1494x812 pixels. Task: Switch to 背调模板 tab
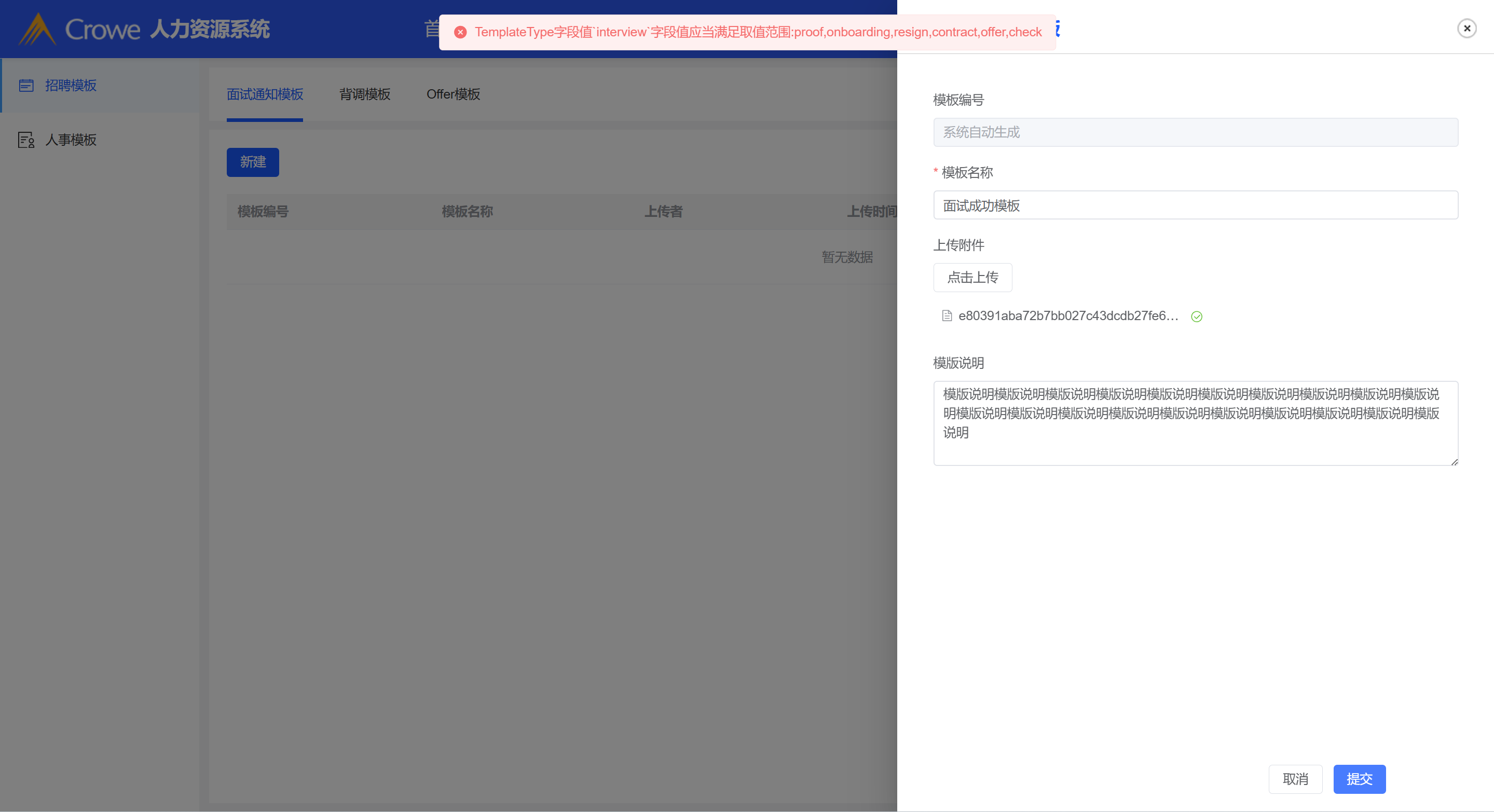[x=365, y=94]
